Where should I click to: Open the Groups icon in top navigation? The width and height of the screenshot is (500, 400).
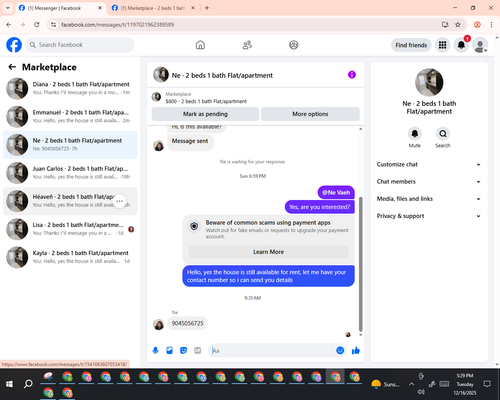click(x=294, y=45)
